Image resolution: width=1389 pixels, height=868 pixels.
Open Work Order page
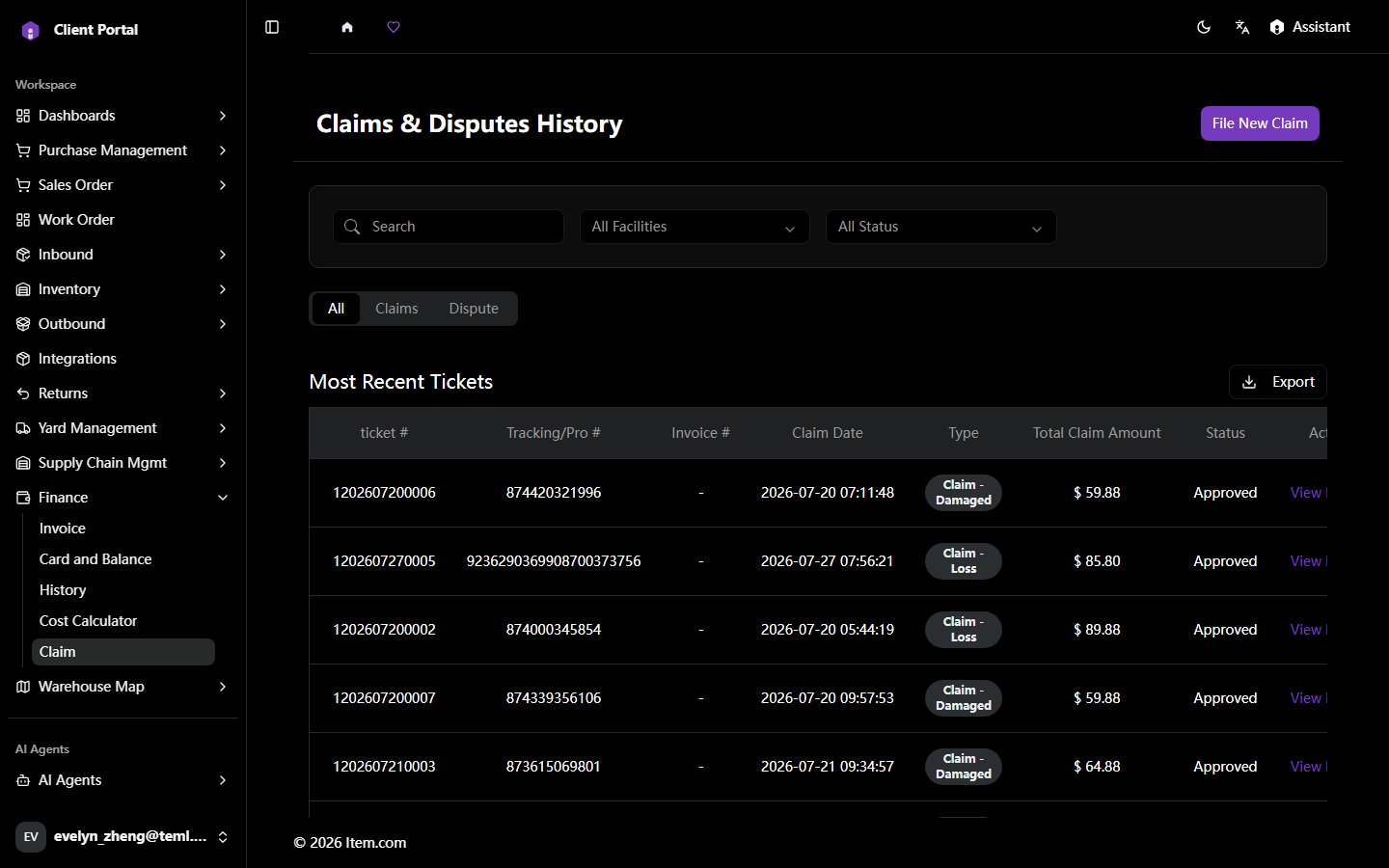click(123, 220)
